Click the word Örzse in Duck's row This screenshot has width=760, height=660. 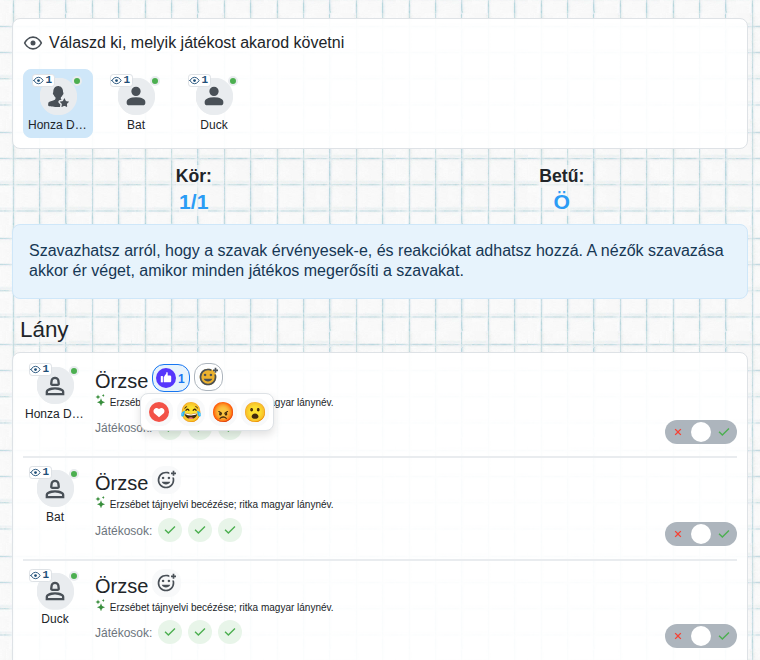(122, 586)
